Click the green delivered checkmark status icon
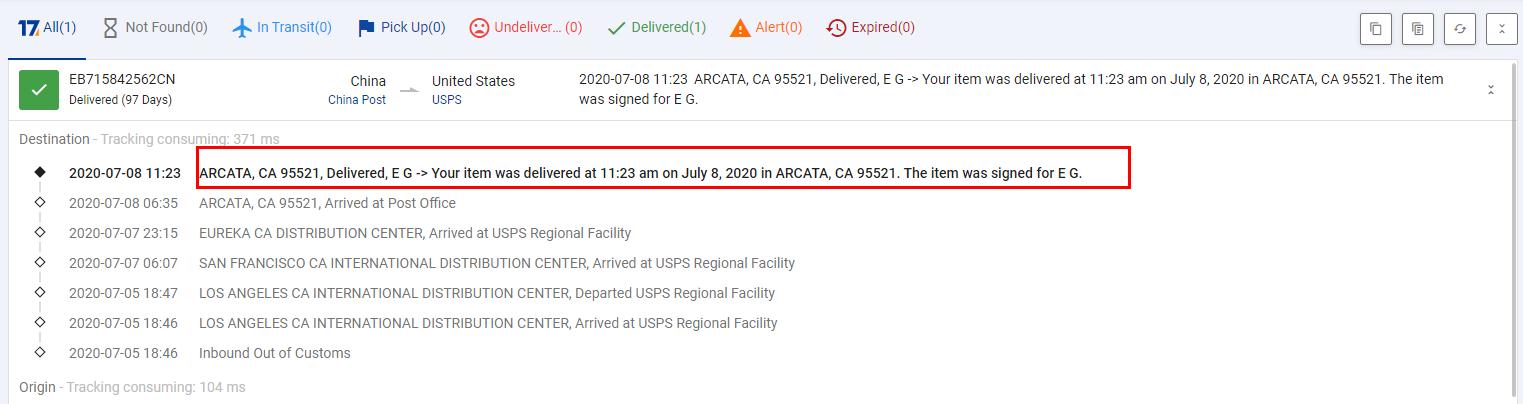 tap(39, 90)
